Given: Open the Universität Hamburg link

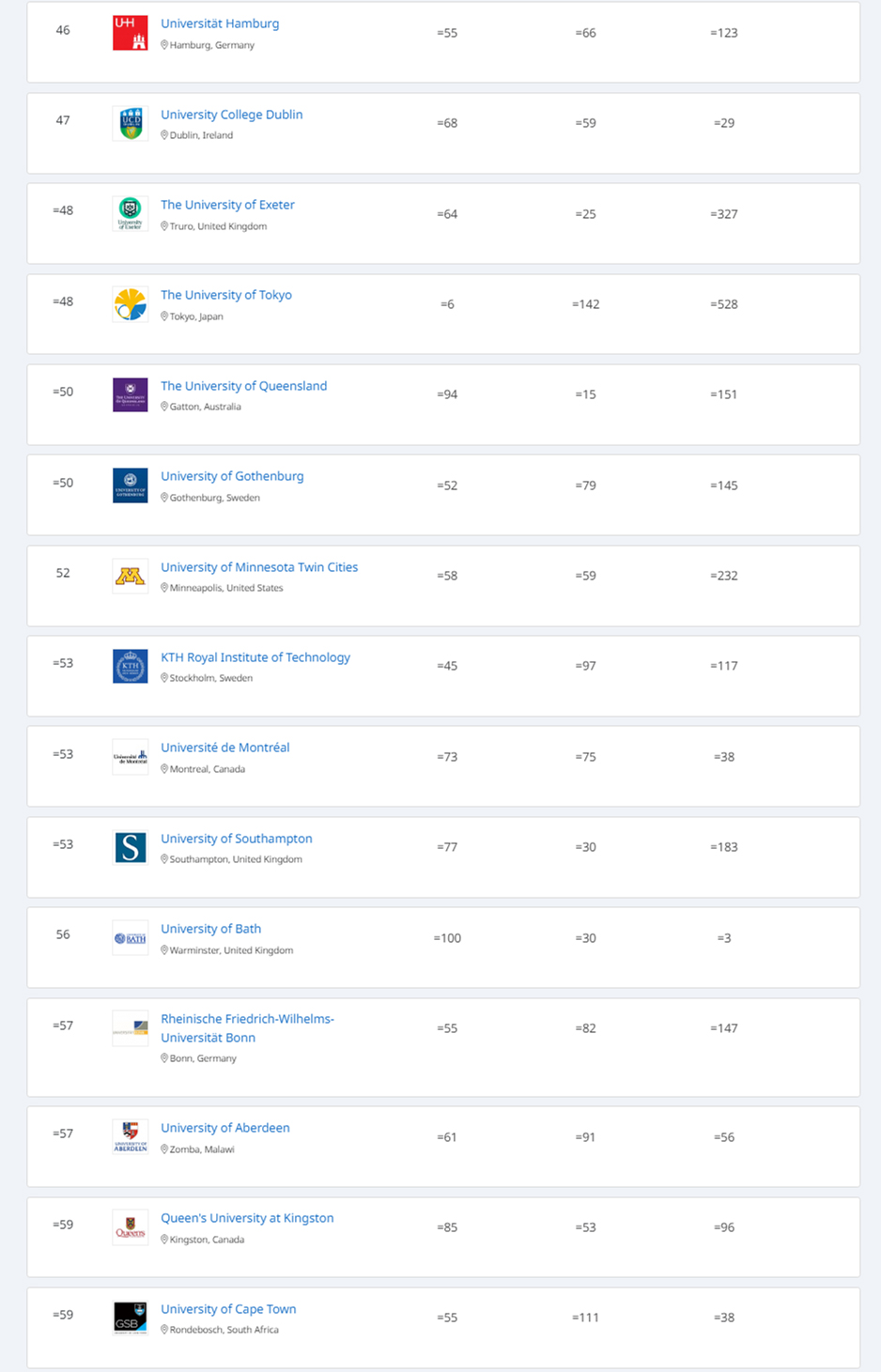Looking at the screenshot, I should [220, 23].
